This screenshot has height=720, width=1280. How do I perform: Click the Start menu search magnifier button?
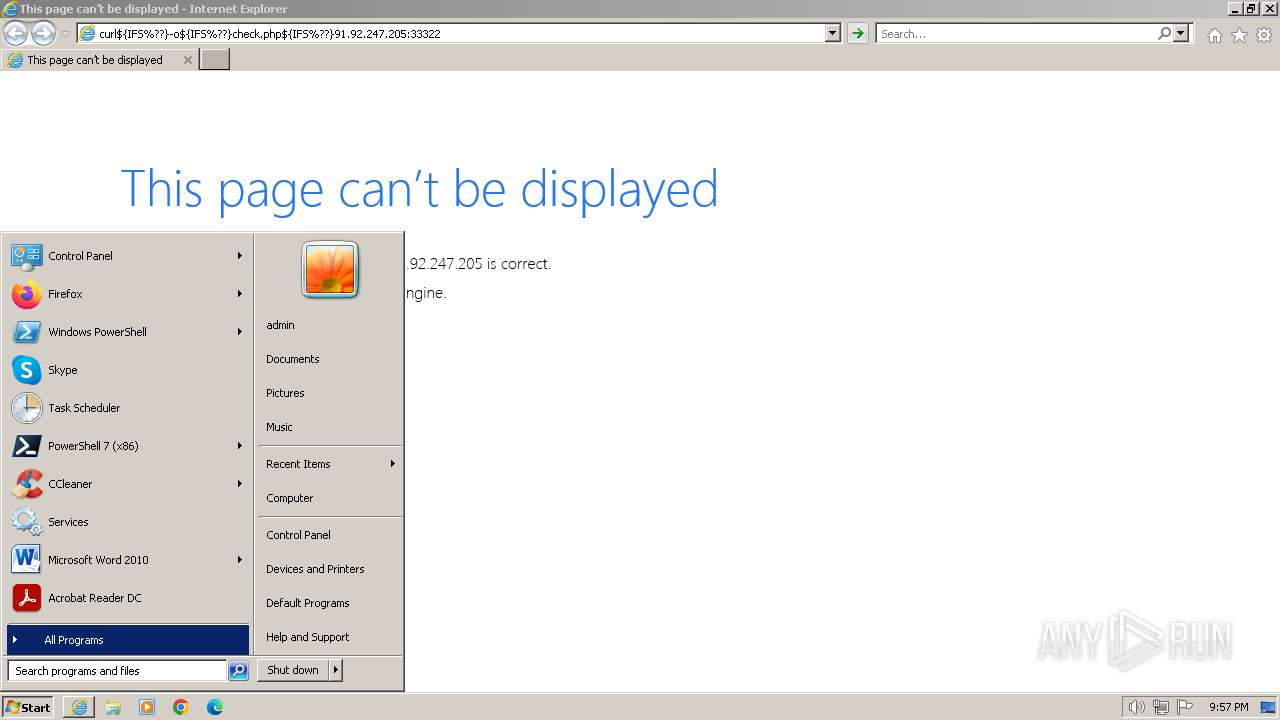(x=238, y=671)
